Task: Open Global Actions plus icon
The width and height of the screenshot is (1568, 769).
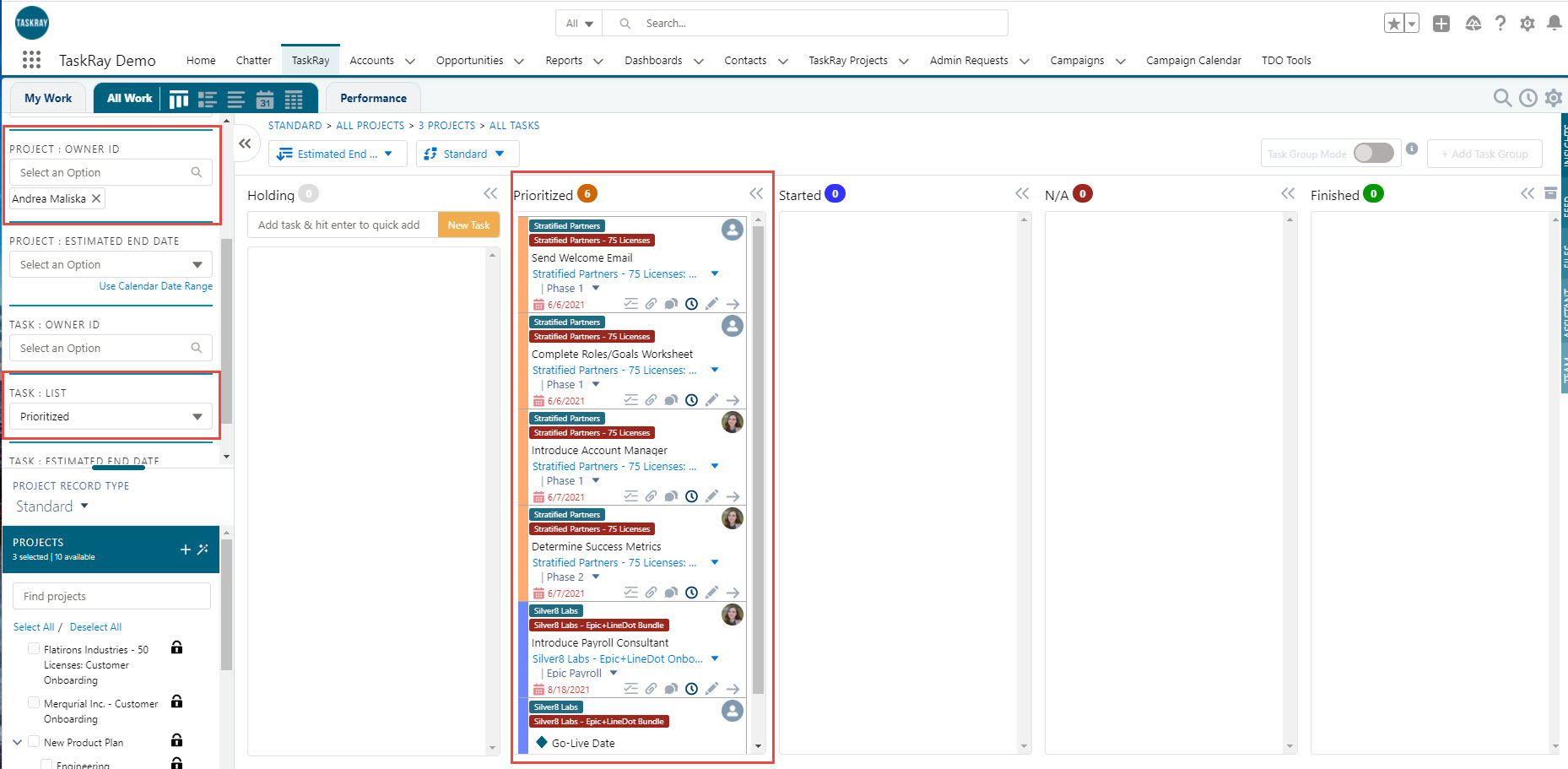Action: [1441, 24]
